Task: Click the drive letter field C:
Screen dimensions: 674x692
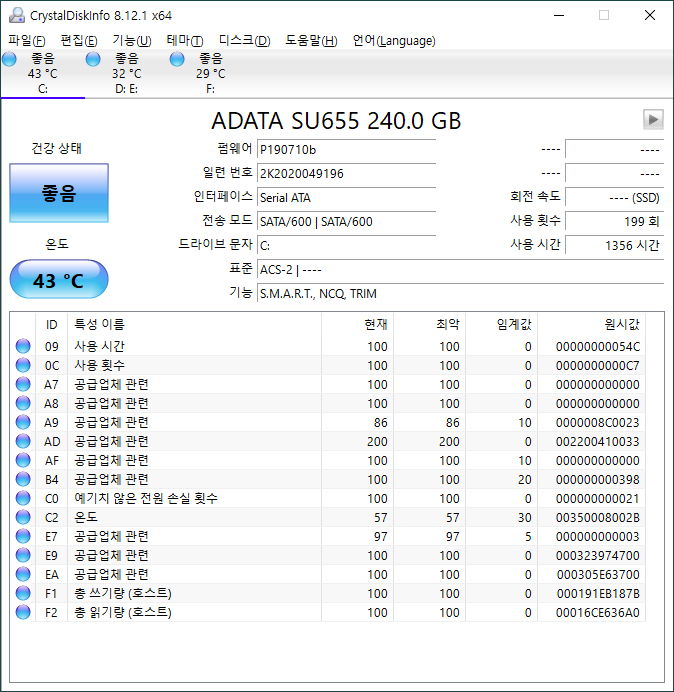Action: pos(346,245)
